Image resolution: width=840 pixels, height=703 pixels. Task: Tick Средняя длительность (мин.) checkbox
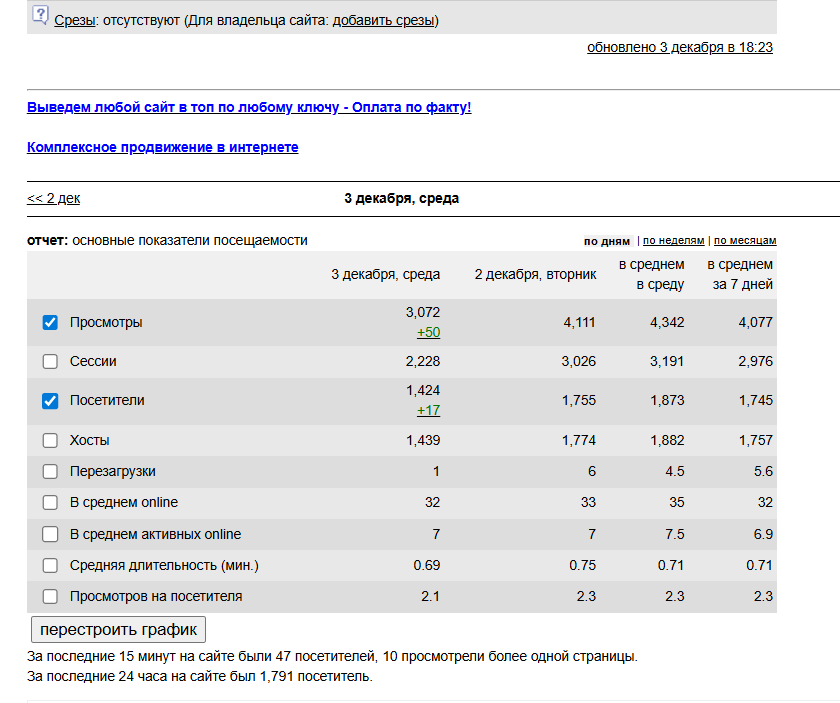point(50,565)
